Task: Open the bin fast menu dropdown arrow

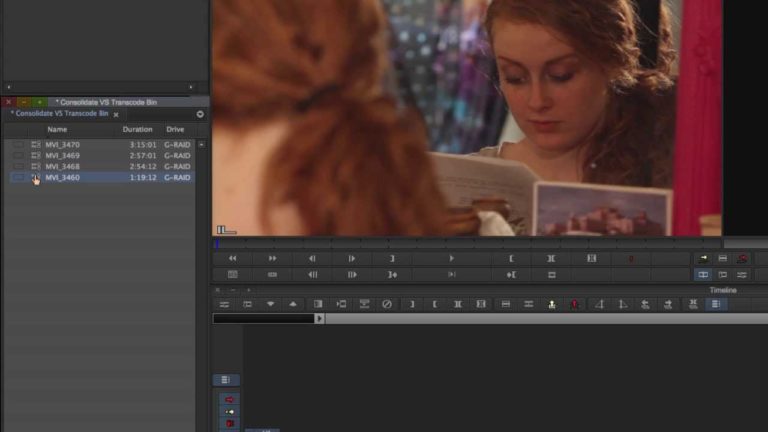Action: coord(200,114)
